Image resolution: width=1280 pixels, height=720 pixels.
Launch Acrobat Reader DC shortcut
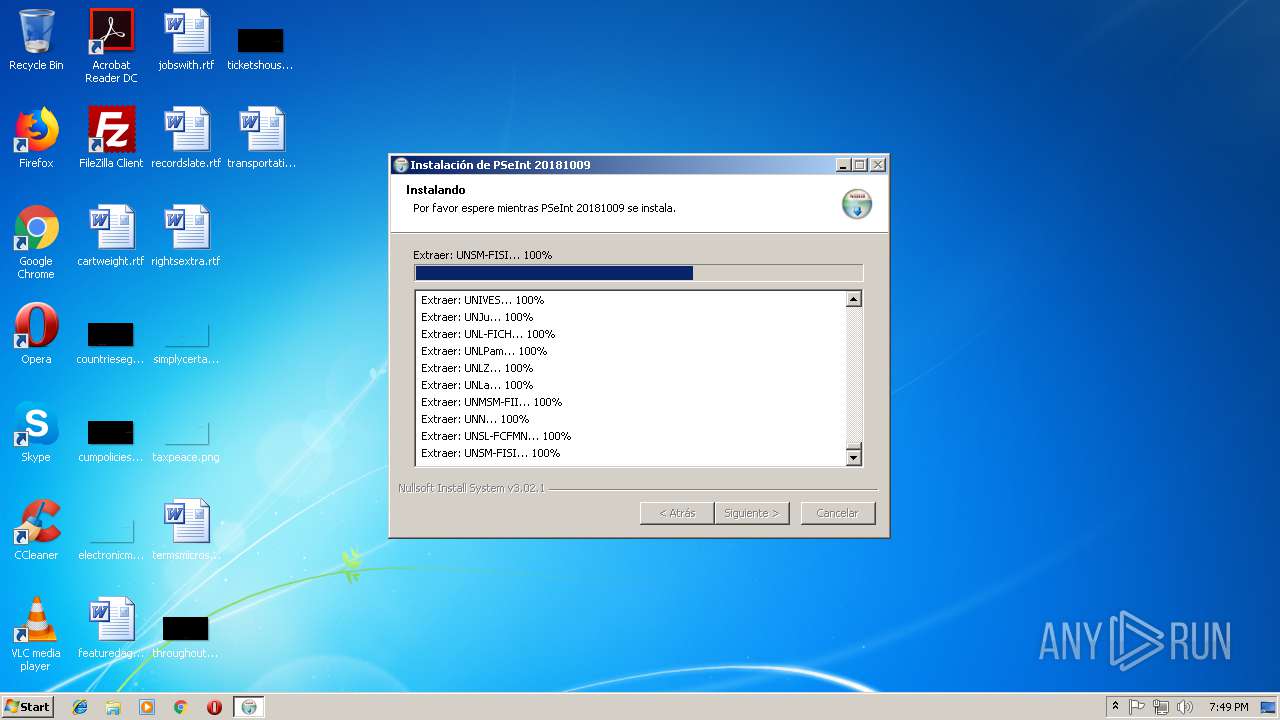click(111, 46)
